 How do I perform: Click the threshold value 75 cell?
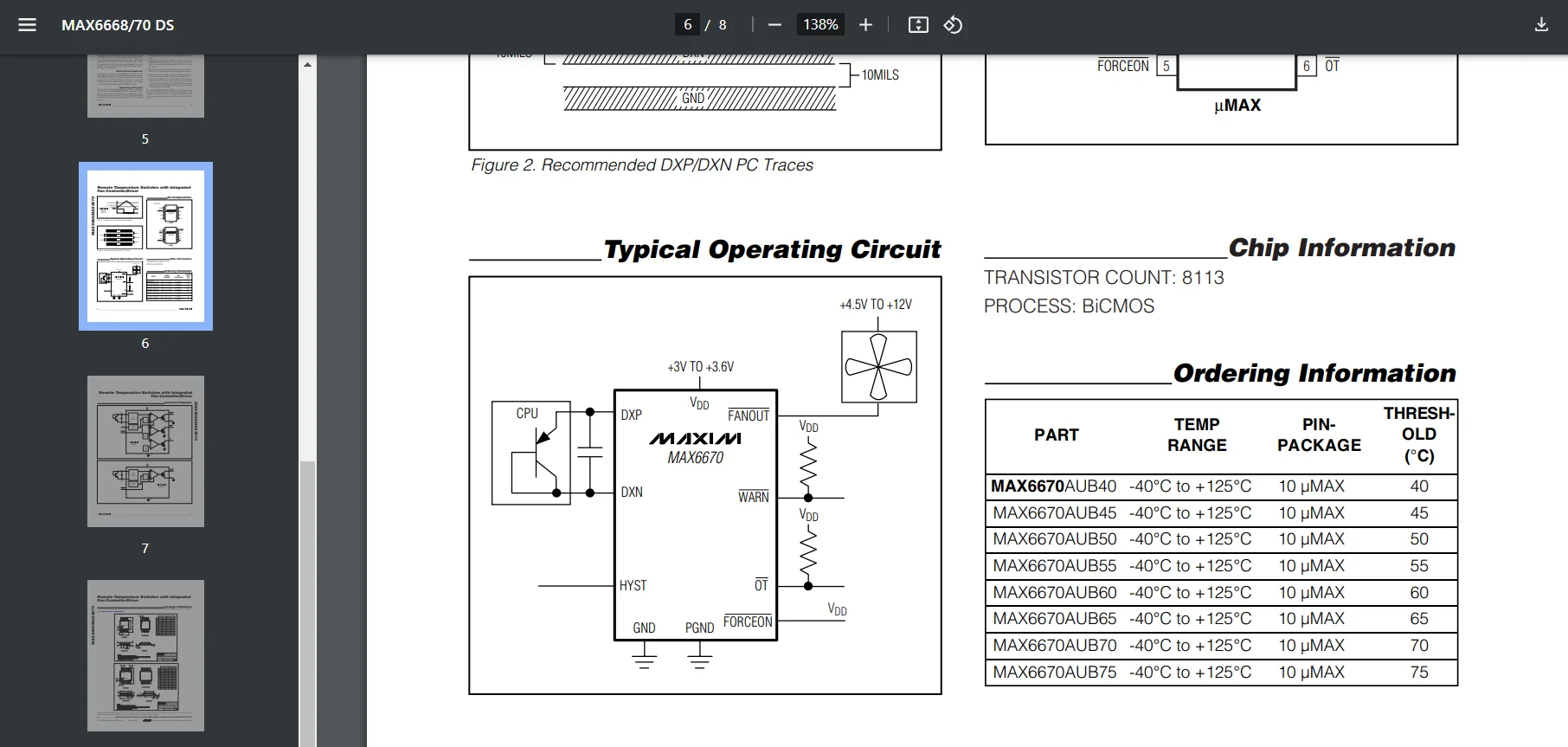click(x=1419, y=672)
